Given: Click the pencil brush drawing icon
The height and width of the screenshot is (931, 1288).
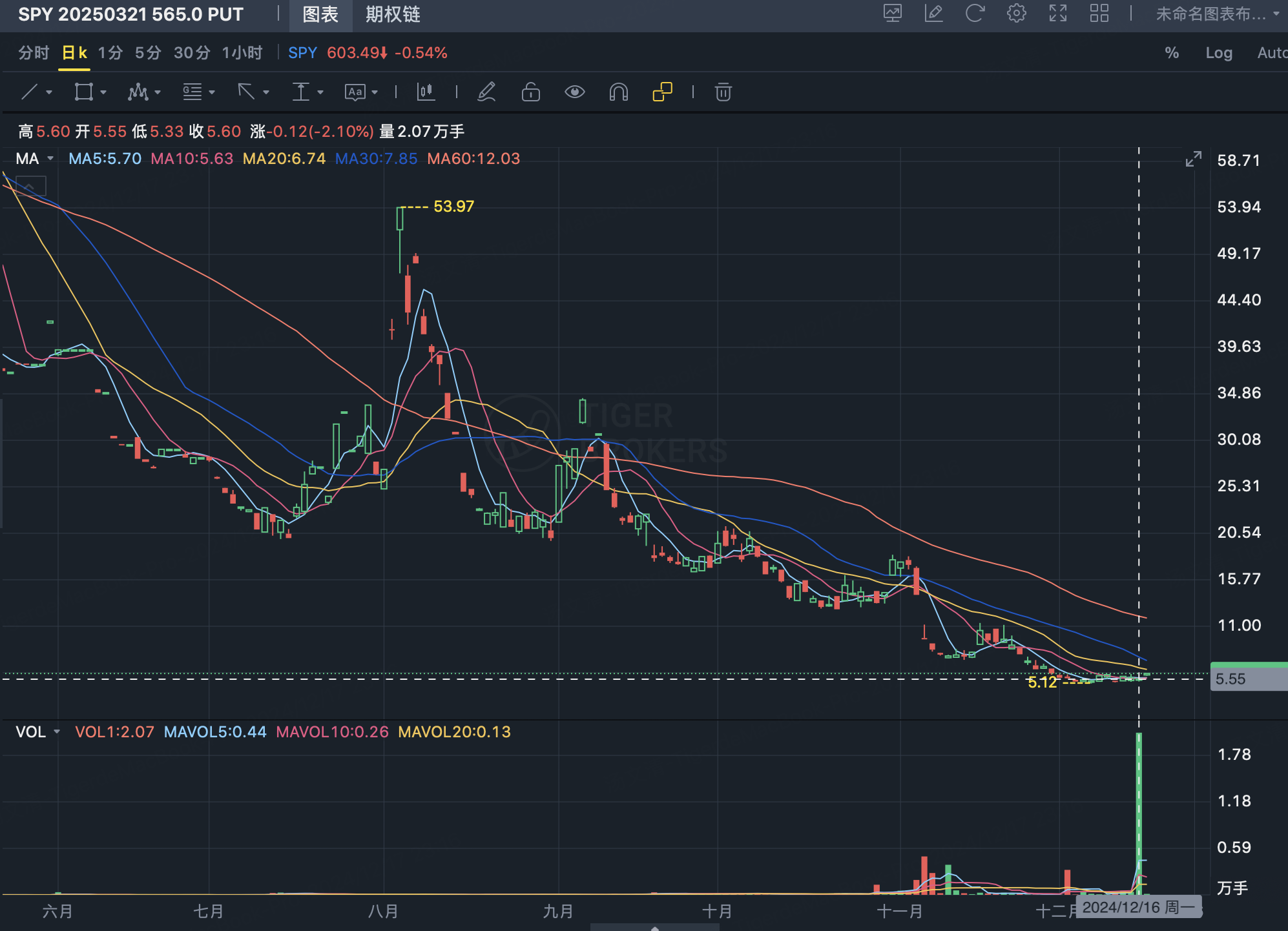Looking at the screenshot, I should click(486, 92).
